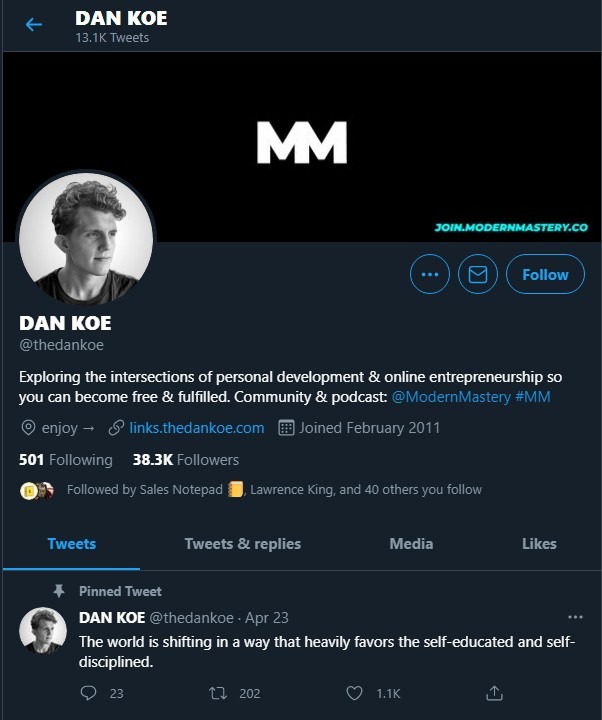This screenshot has height=720, width=602.
Task: Switch to the Tweets tab
Action: click(72, 544)
